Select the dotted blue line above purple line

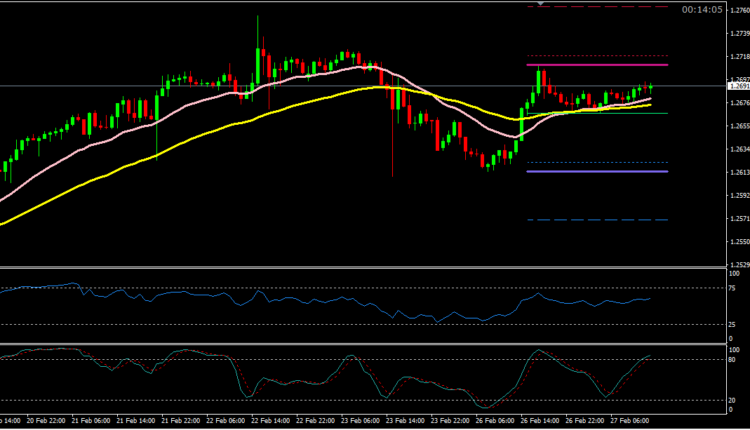(x=600, y=162)
